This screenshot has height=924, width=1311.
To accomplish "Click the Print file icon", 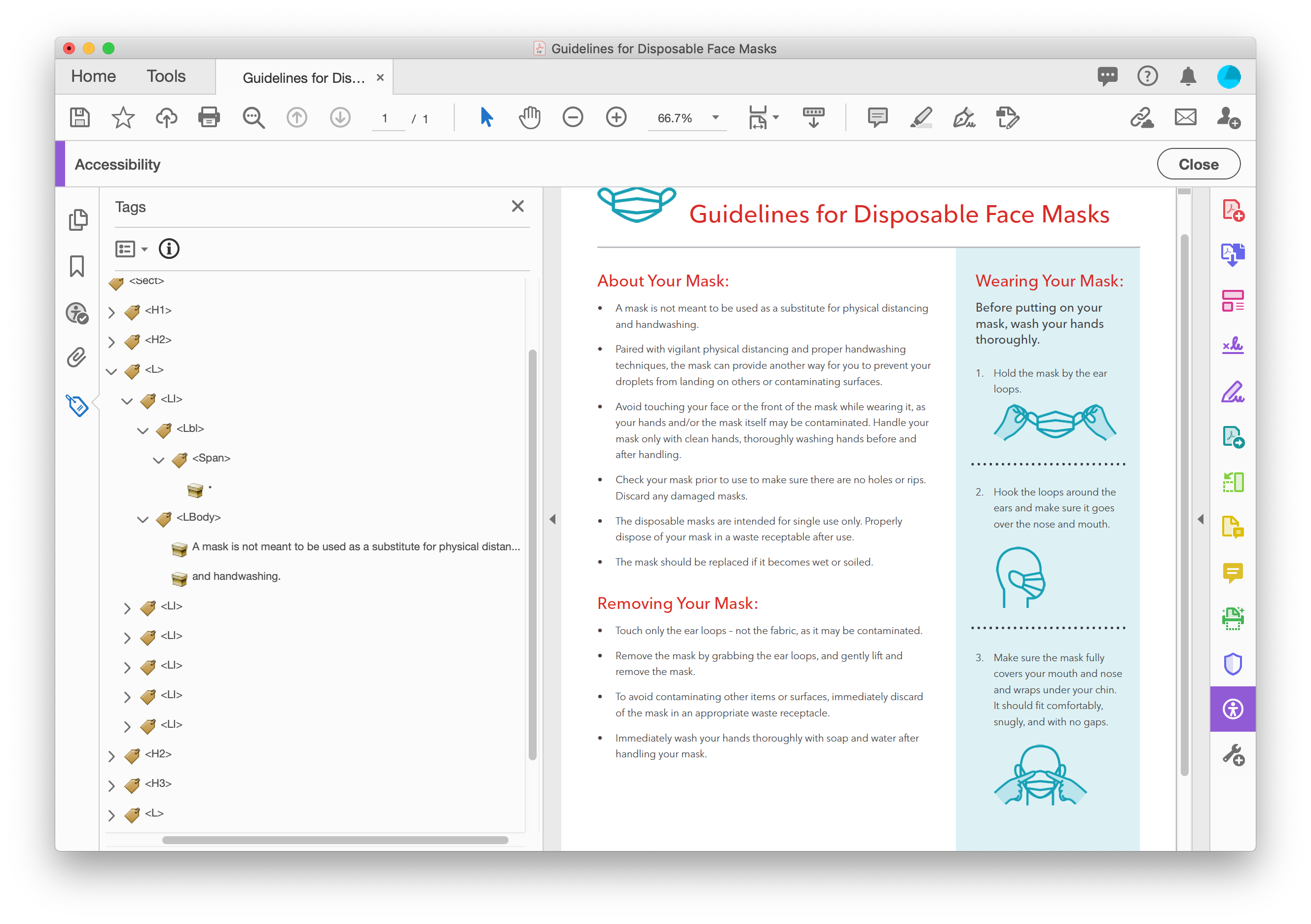I will [209, 117].
